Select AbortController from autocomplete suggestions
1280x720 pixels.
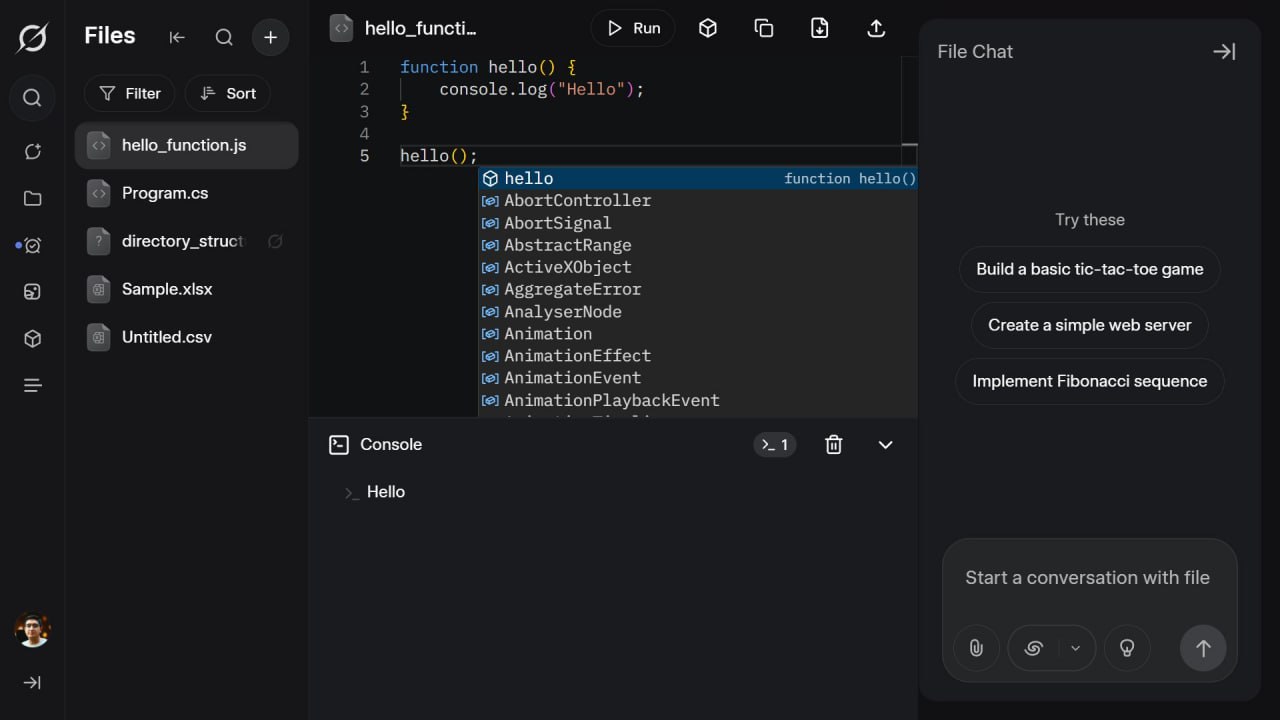click(x=577, y=200)
